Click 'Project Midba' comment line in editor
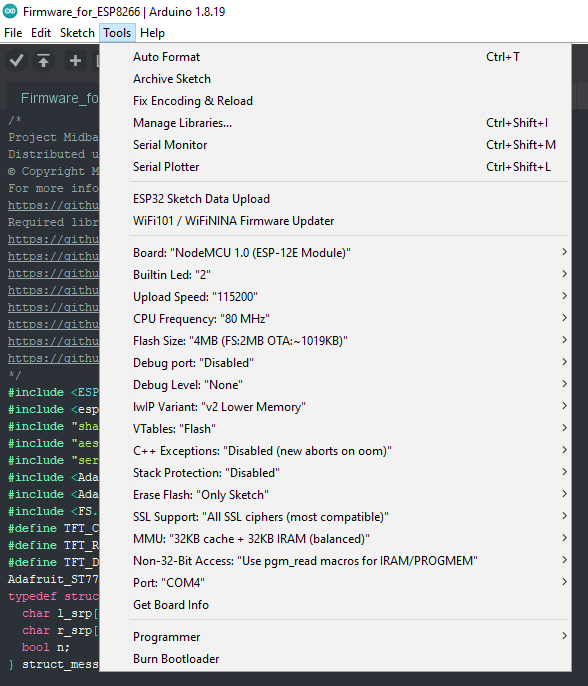Image resolution: width=588 pixels, height=686 pixels. point(53,137)
